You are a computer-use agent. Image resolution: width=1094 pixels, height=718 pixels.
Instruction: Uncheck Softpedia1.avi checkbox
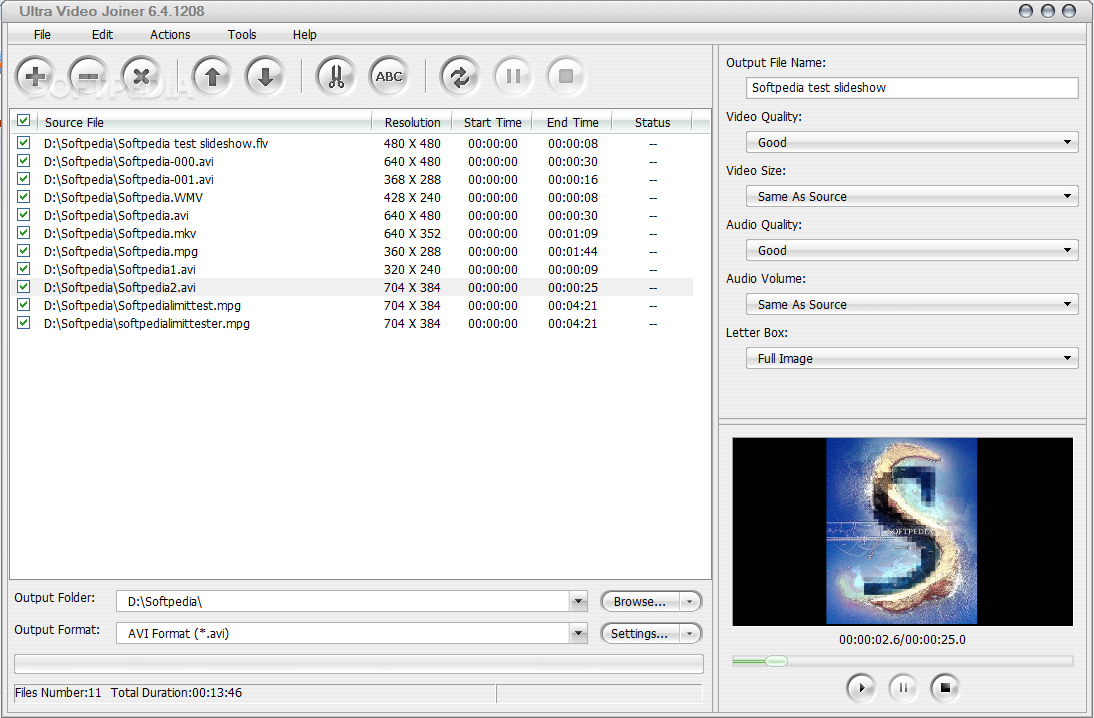pyautogui.click(x=24, y=269)
